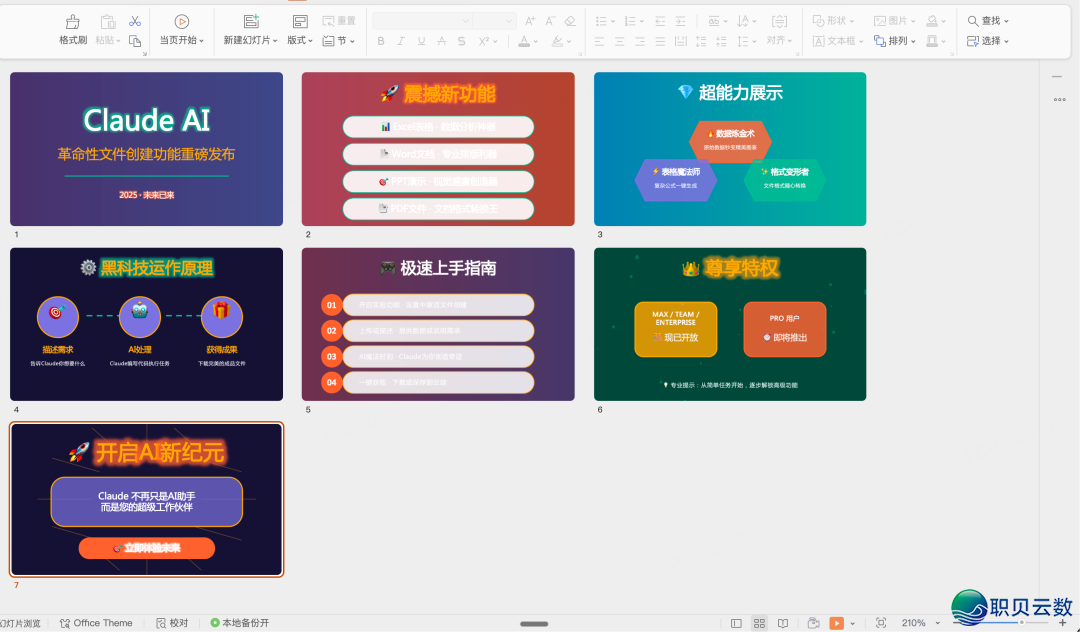This screenshot has height=632, width=1080.
Task: Click the text direction icon
Action: pos(742,21)
